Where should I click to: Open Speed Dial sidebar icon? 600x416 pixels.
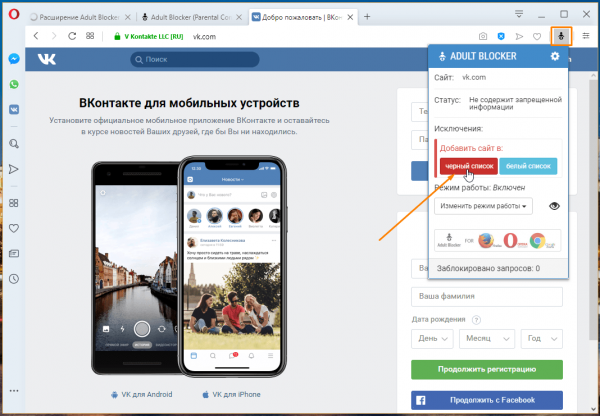click(x=14, y=203)
